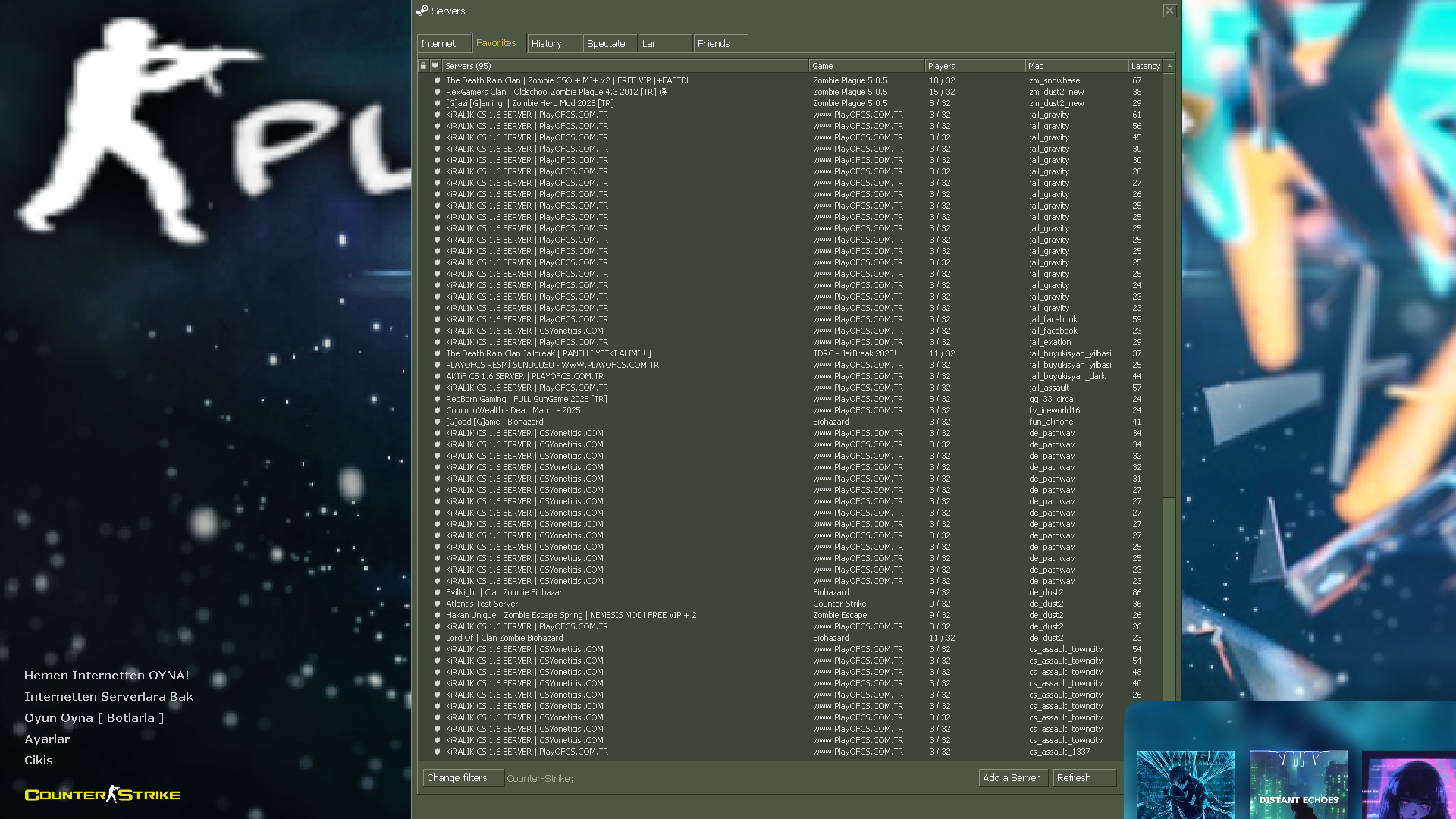
Task: Click shield icon of PLAYOFCS RESMİ SUNUCUSU row
Action: 437,365
